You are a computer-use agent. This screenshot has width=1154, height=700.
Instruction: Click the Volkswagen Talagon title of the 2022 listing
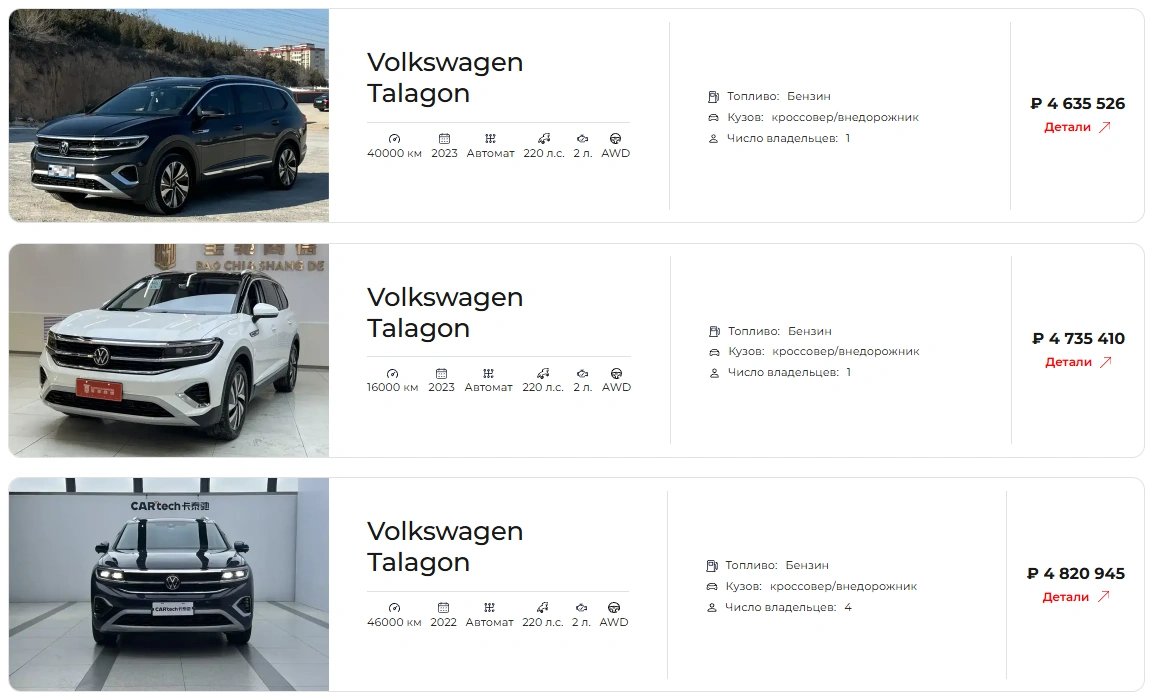445,546
